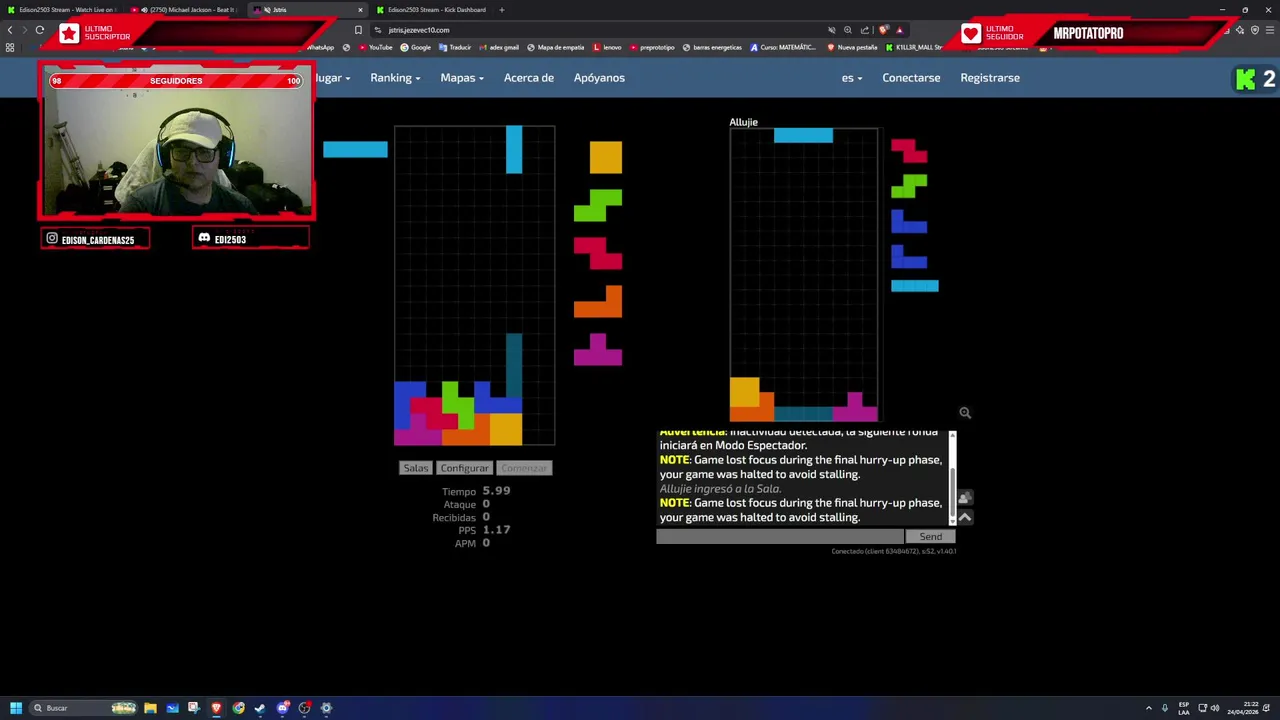Click the Brave browser taskbar icon
1280x720 pixels.
click(x=216, y=708)
